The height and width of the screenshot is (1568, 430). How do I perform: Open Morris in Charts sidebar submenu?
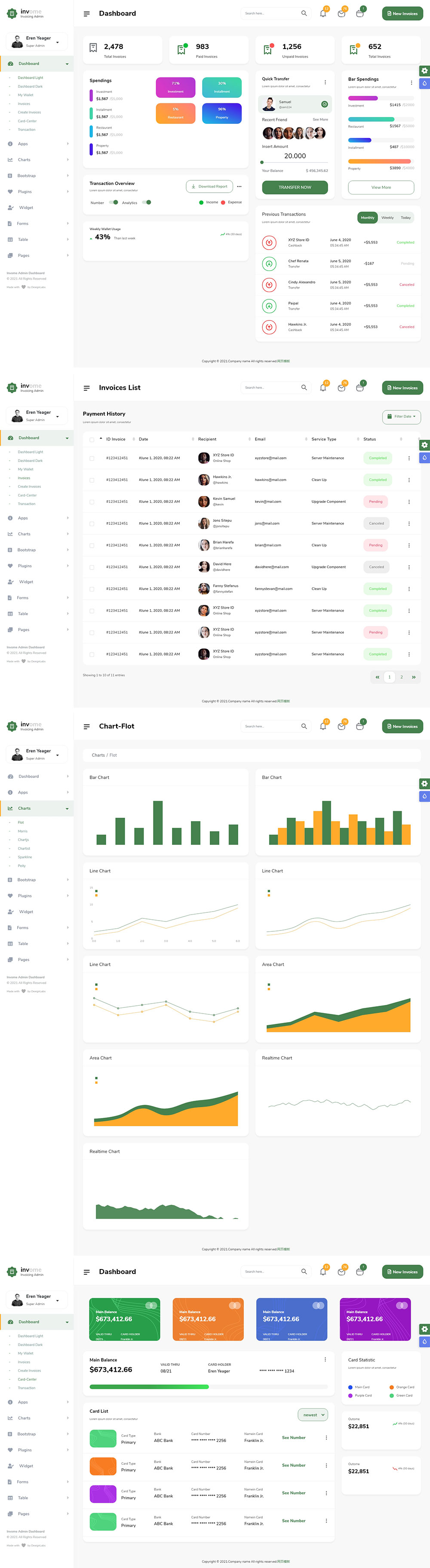point(22,831)
